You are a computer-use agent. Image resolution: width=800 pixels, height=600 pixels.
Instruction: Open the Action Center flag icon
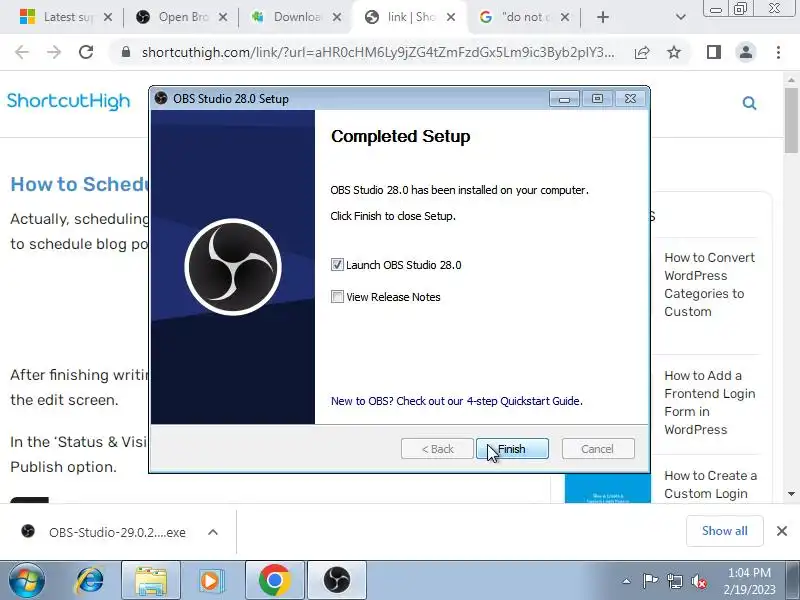click(650, 581)
